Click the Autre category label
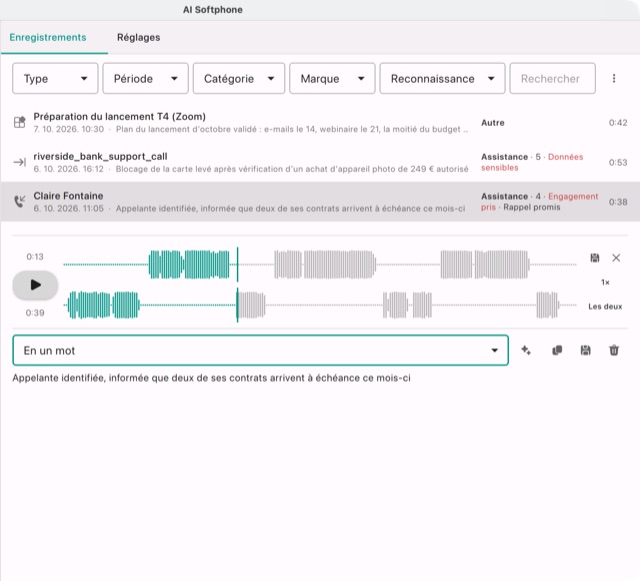Viewport: 640px width, 581px height. [493, 122]
